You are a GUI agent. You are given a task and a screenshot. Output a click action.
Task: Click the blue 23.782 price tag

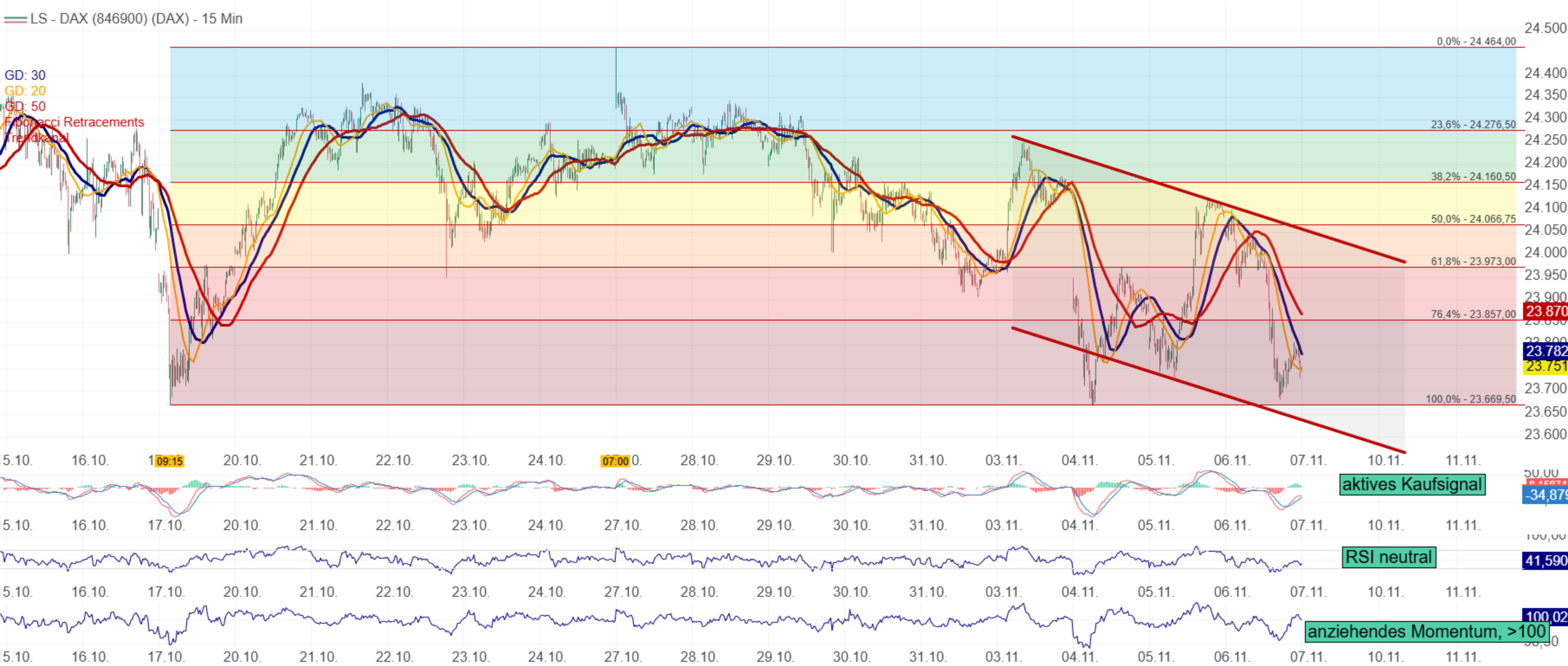[x=1545, y=351]
